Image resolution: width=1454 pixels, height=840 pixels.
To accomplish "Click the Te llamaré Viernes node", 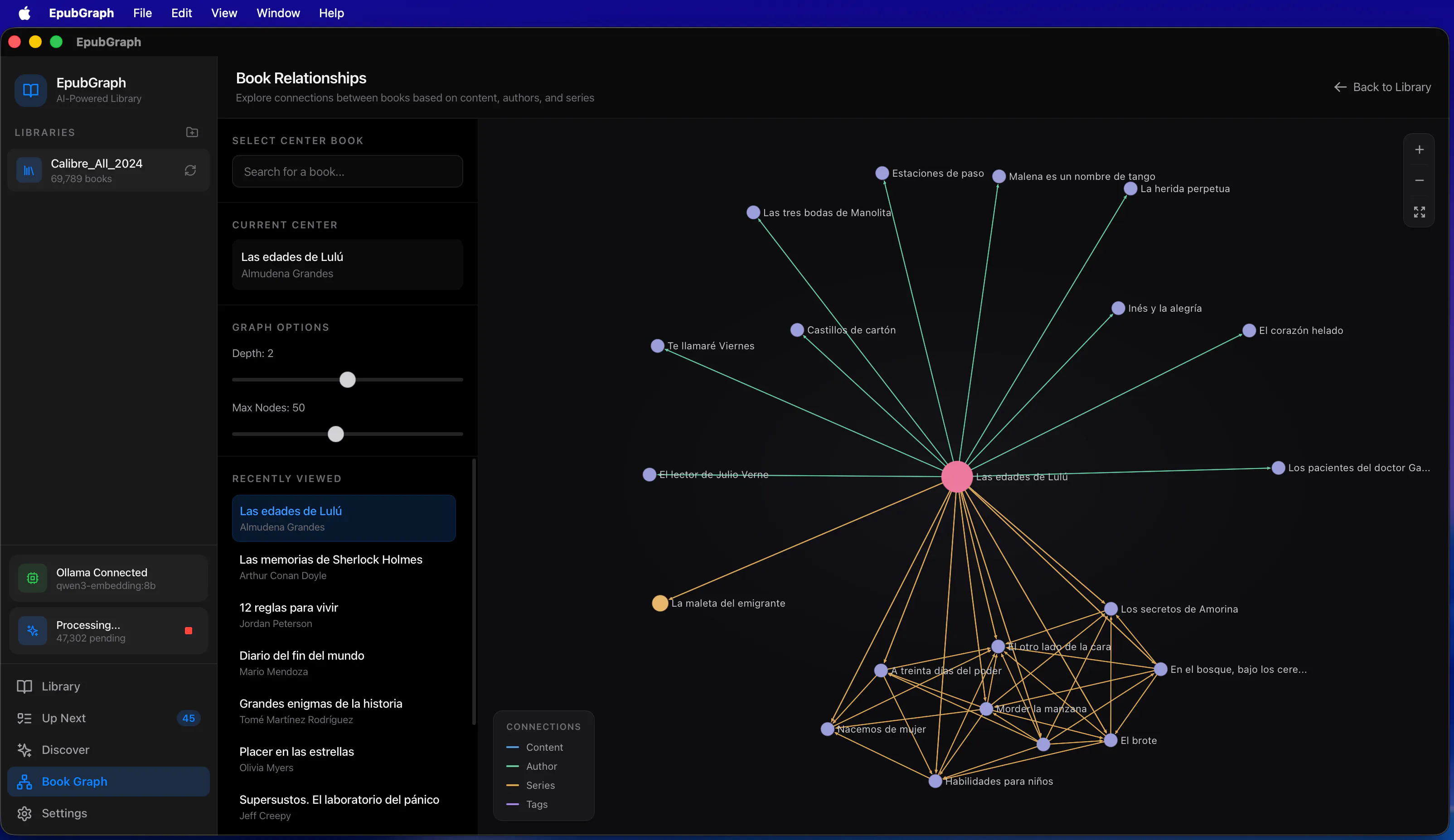I will 657,346.
